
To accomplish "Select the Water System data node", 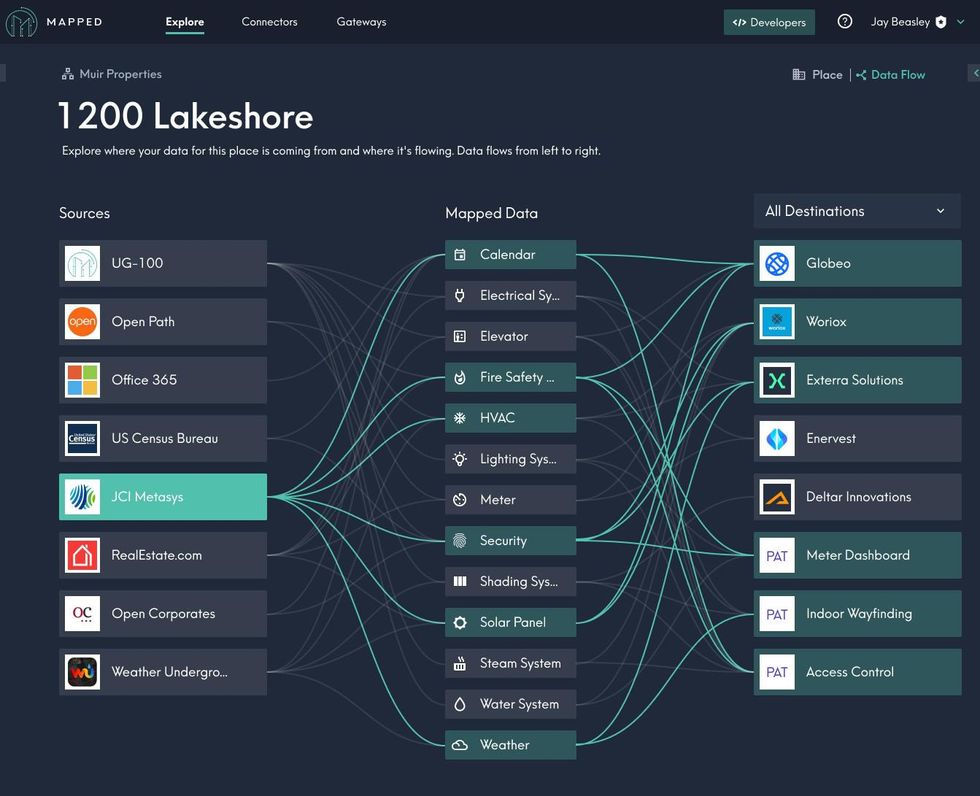I will pos(511,704).
